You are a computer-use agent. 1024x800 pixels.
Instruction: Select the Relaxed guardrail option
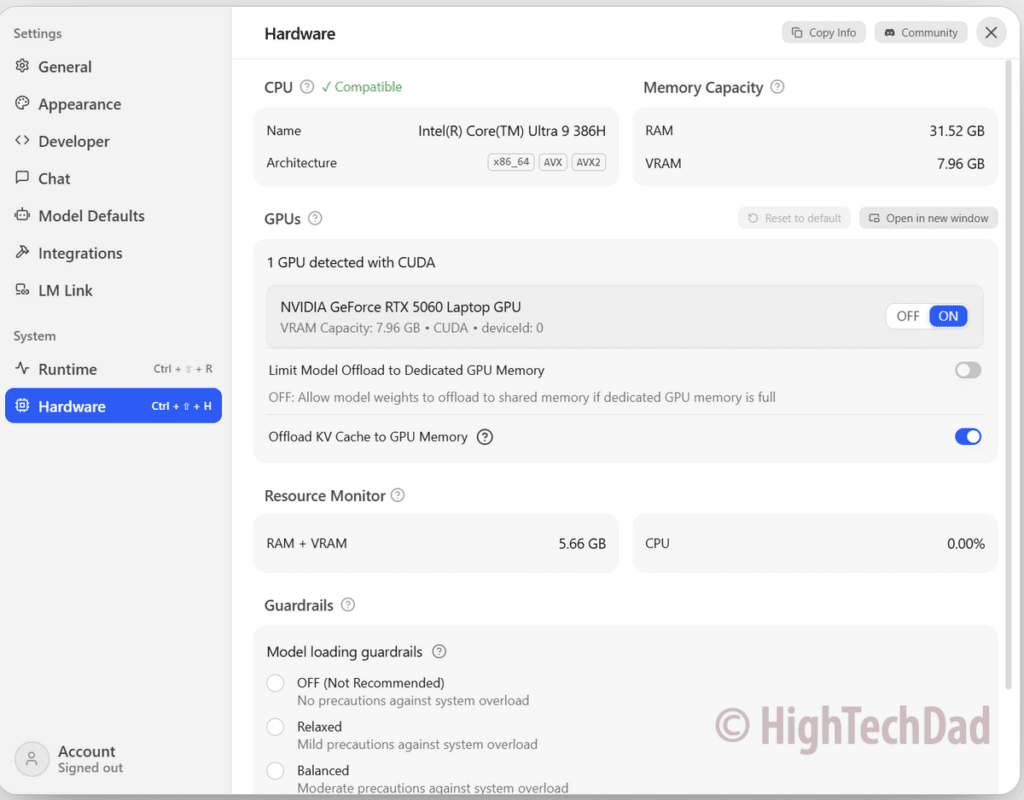[276, 727]
